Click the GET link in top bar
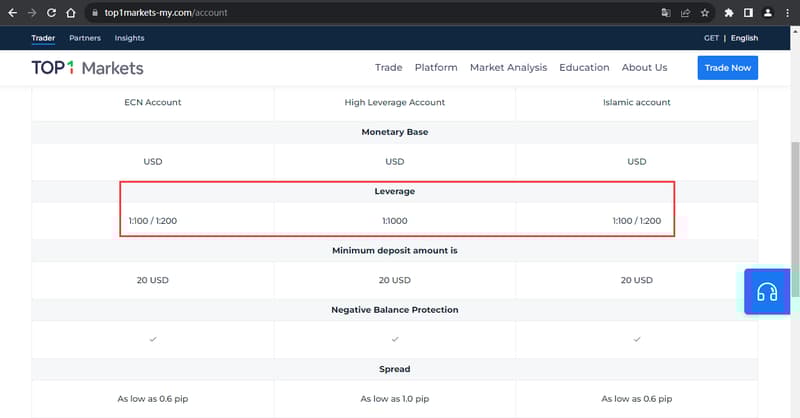The image size is (800, 418). pyautogui.click(x=711, y=38)
